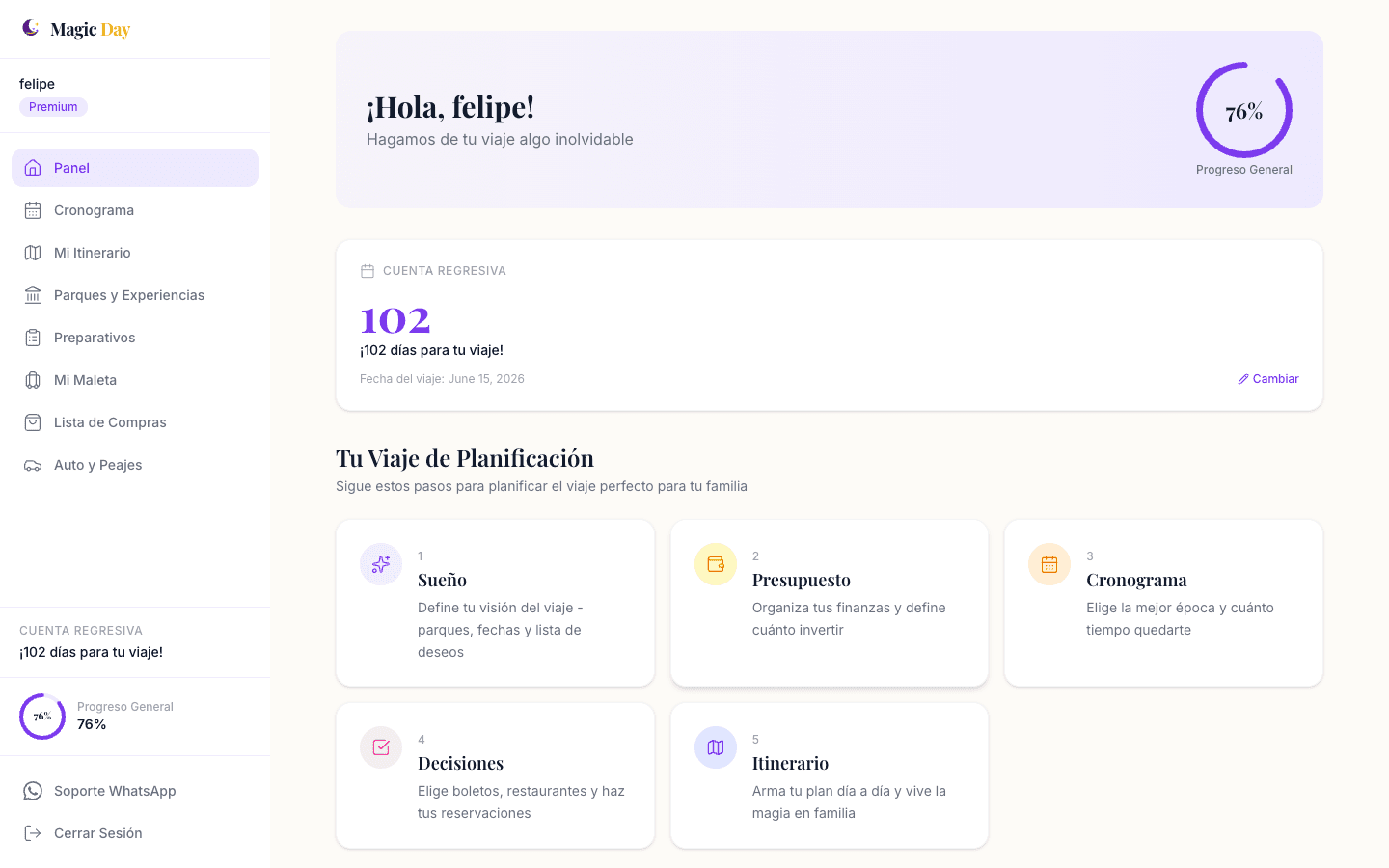The width and height of the screenshot is (1389, 868).
Task: Open the Panel menu item
Action: click(x=135, y=168)
